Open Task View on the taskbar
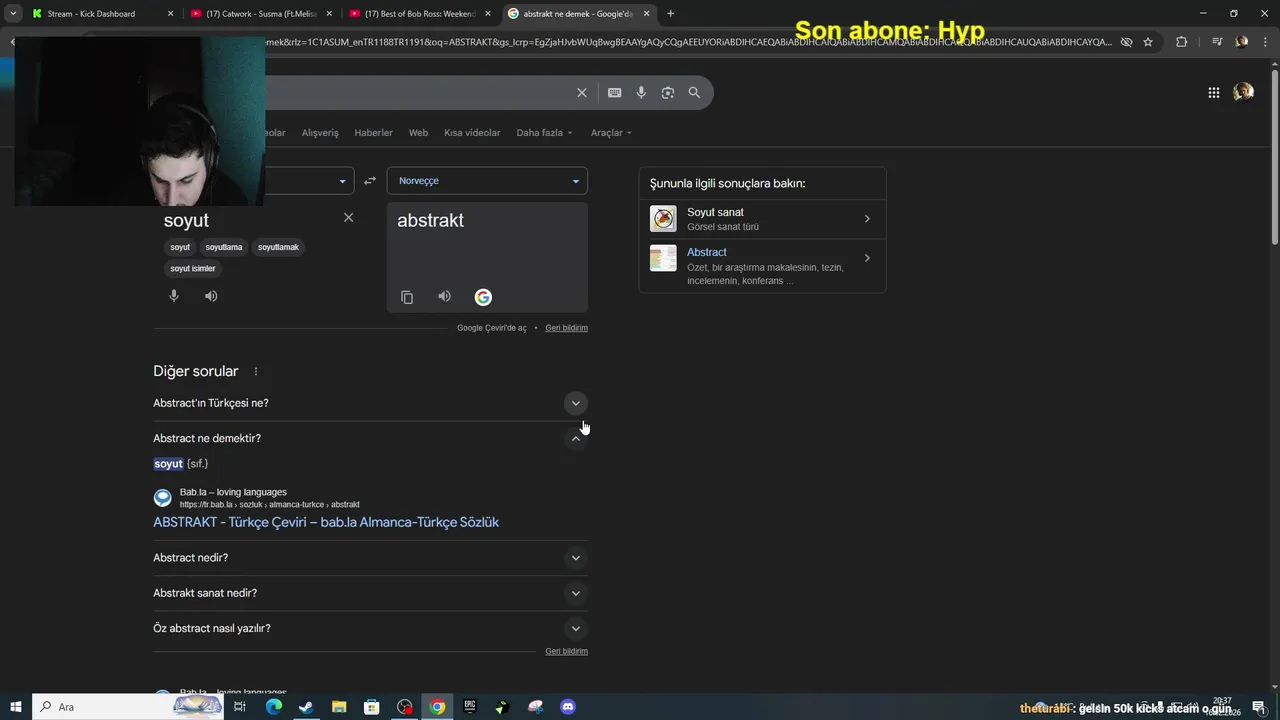Screen dimensions: 1280x720 click(240, 707)
